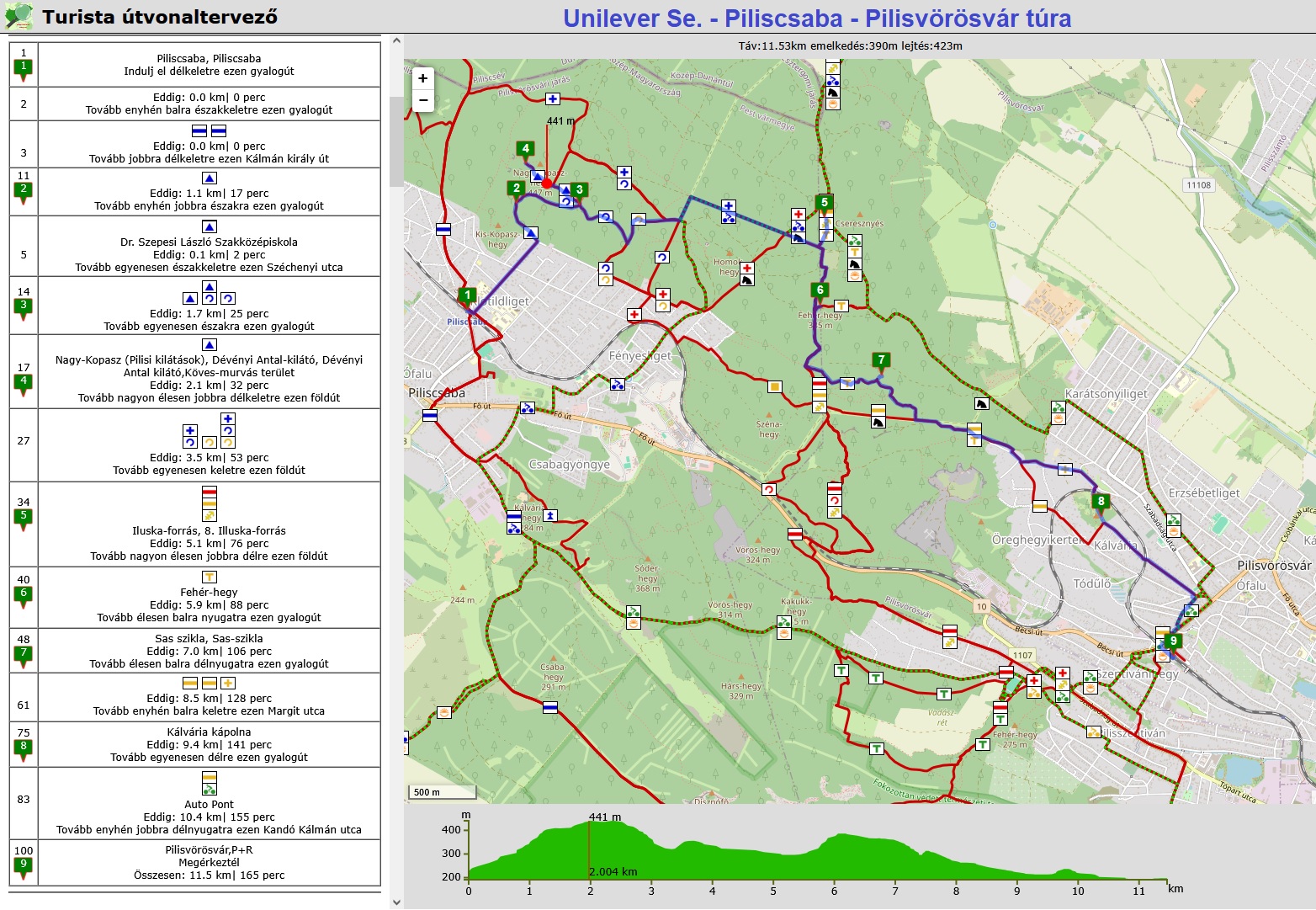This screenshot has height=910, width=1316.
Task: Select the Fehér-hegy row in the itinerary
Action: [209, 598]
